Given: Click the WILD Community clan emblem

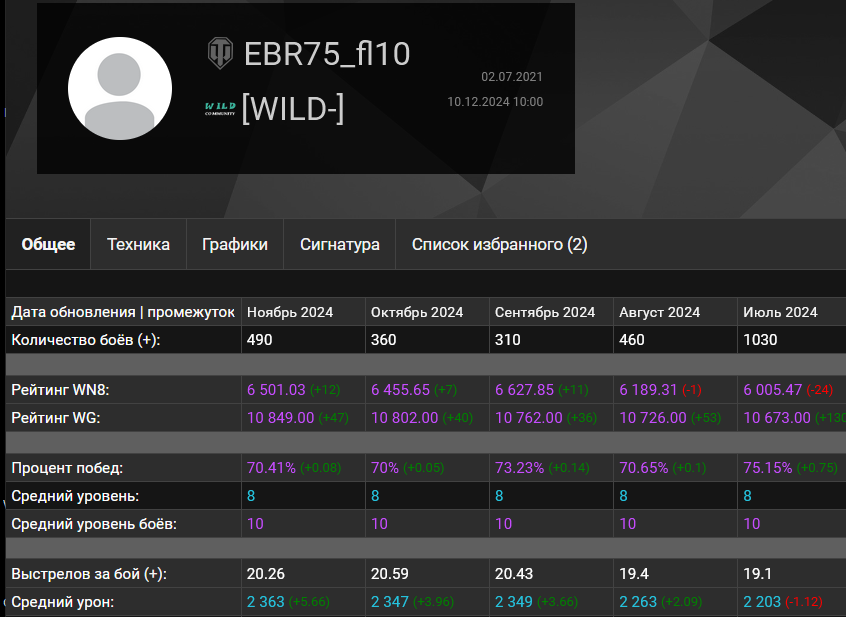Looking at the screenshot, I should 221,108.
